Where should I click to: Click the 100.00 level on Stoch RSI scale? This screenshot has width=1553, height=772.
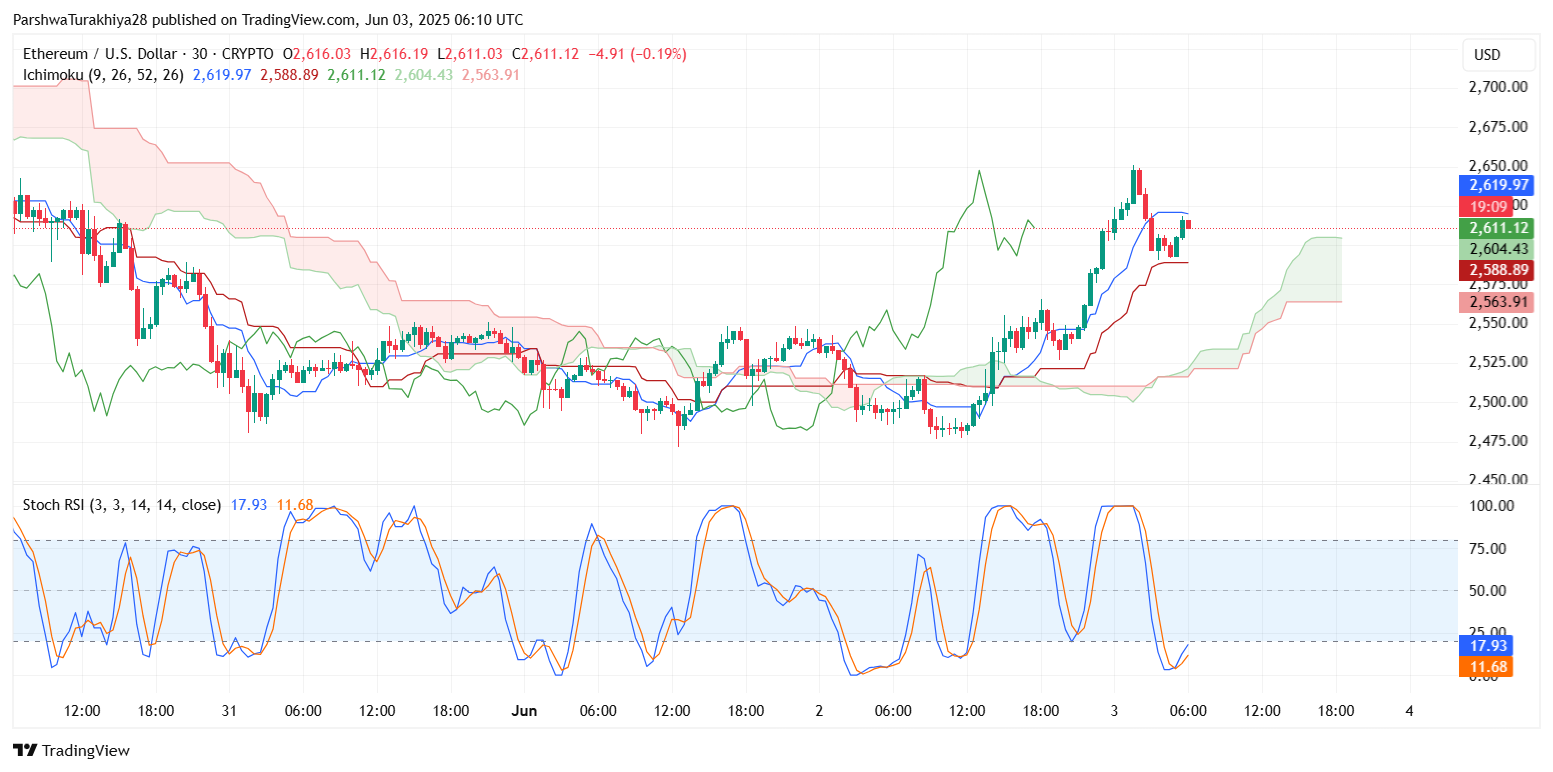[x=1489, y=506]
